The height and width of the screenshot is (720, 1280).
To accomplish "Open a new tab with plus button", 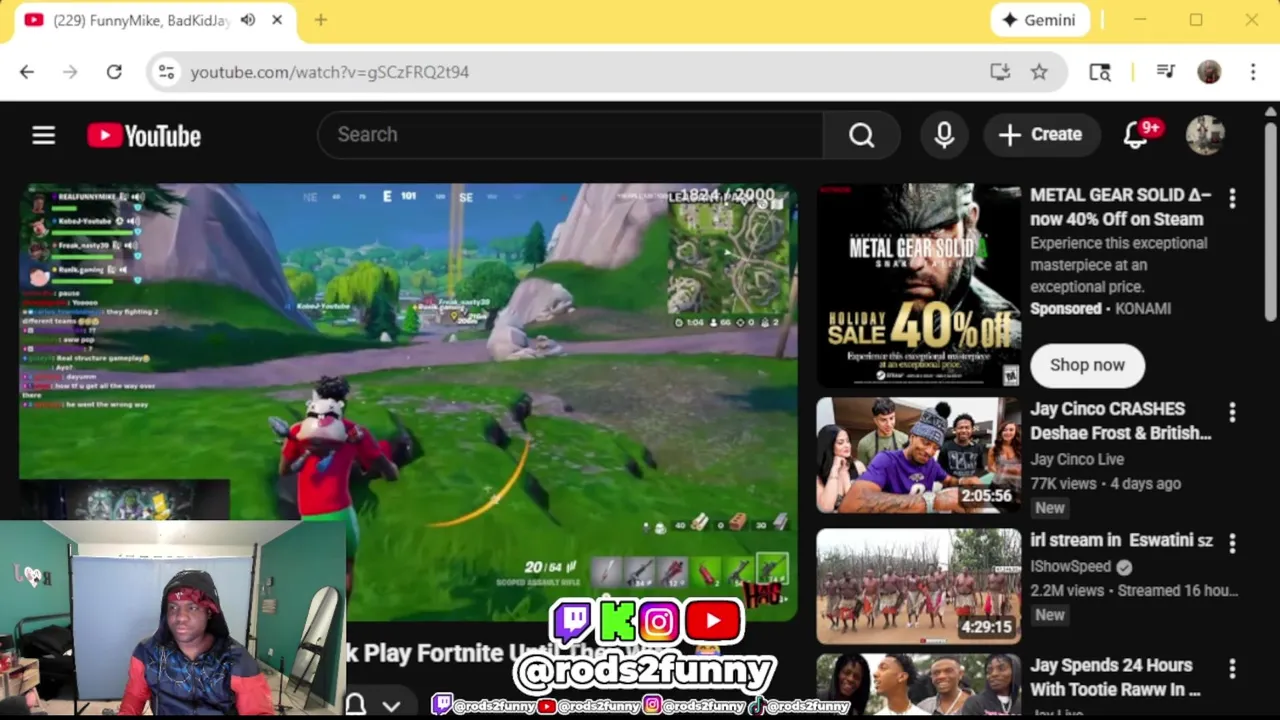I will click(x=320, y=20).
